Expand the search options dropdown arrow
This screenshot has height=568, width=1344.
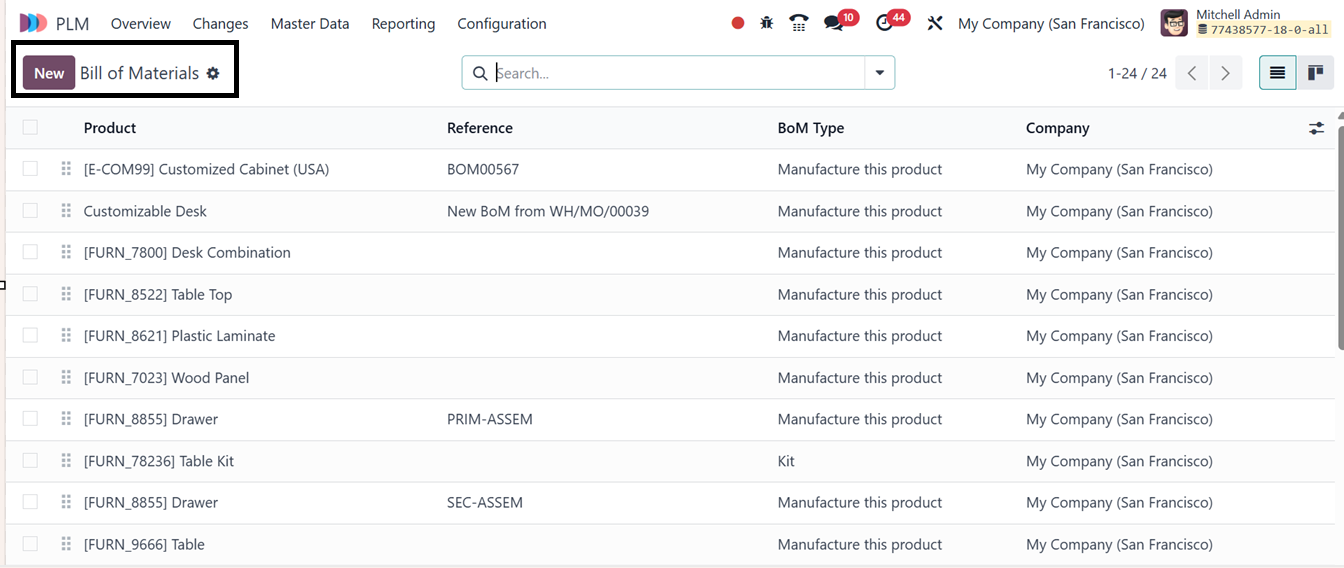point(879,73)
